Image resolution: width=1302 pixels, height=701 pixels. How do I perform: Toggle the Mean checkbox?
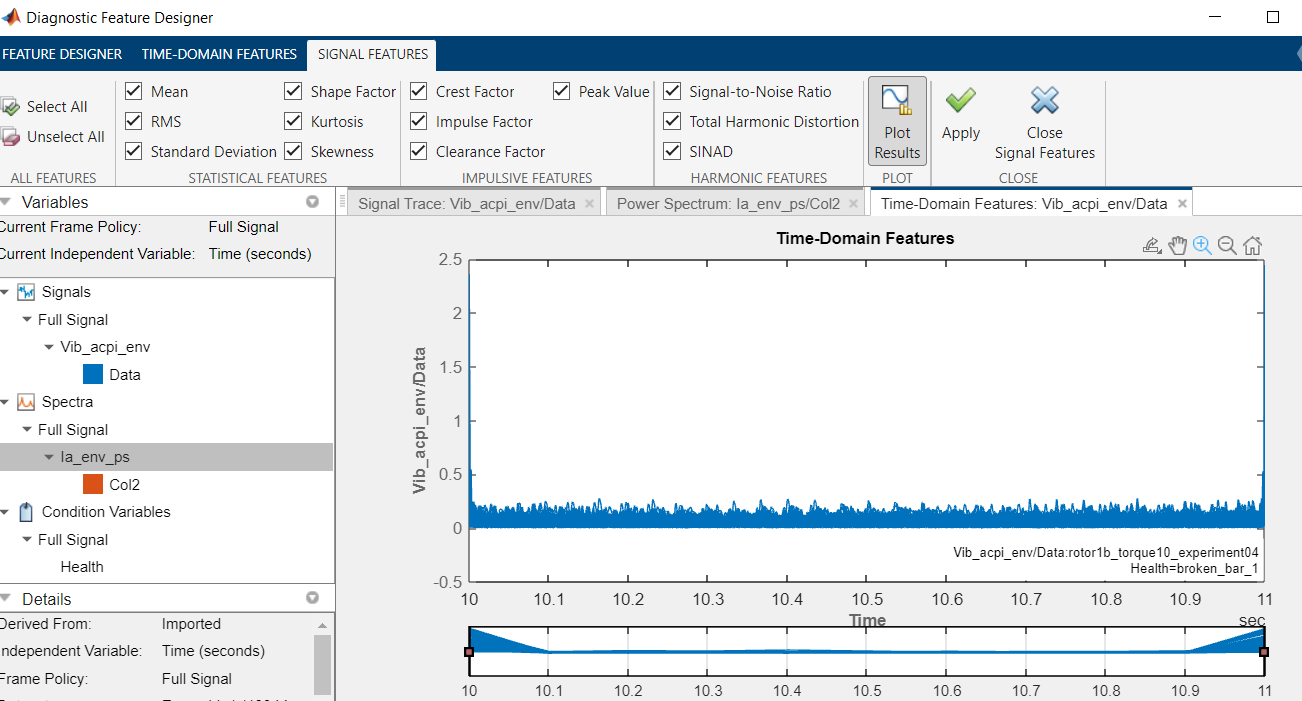(133, 91)
